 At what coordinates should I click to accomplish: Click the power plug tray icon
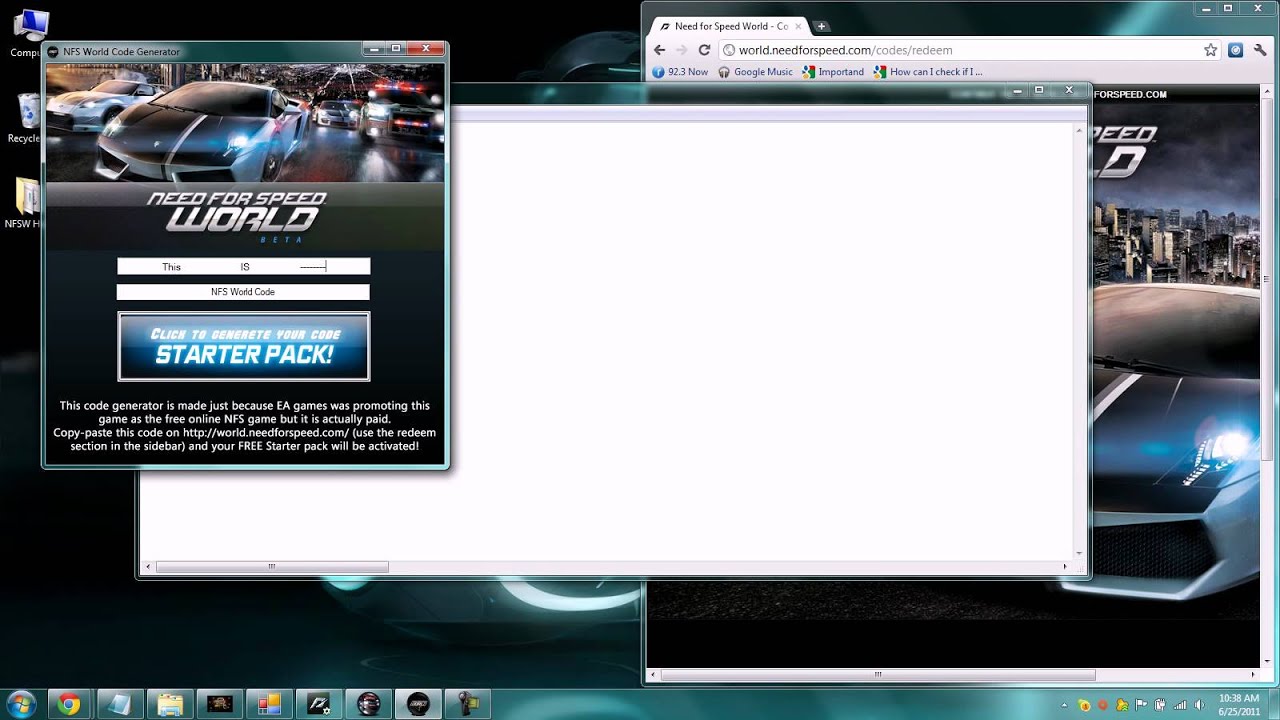pyautogui.click(x=1160, y=704)
